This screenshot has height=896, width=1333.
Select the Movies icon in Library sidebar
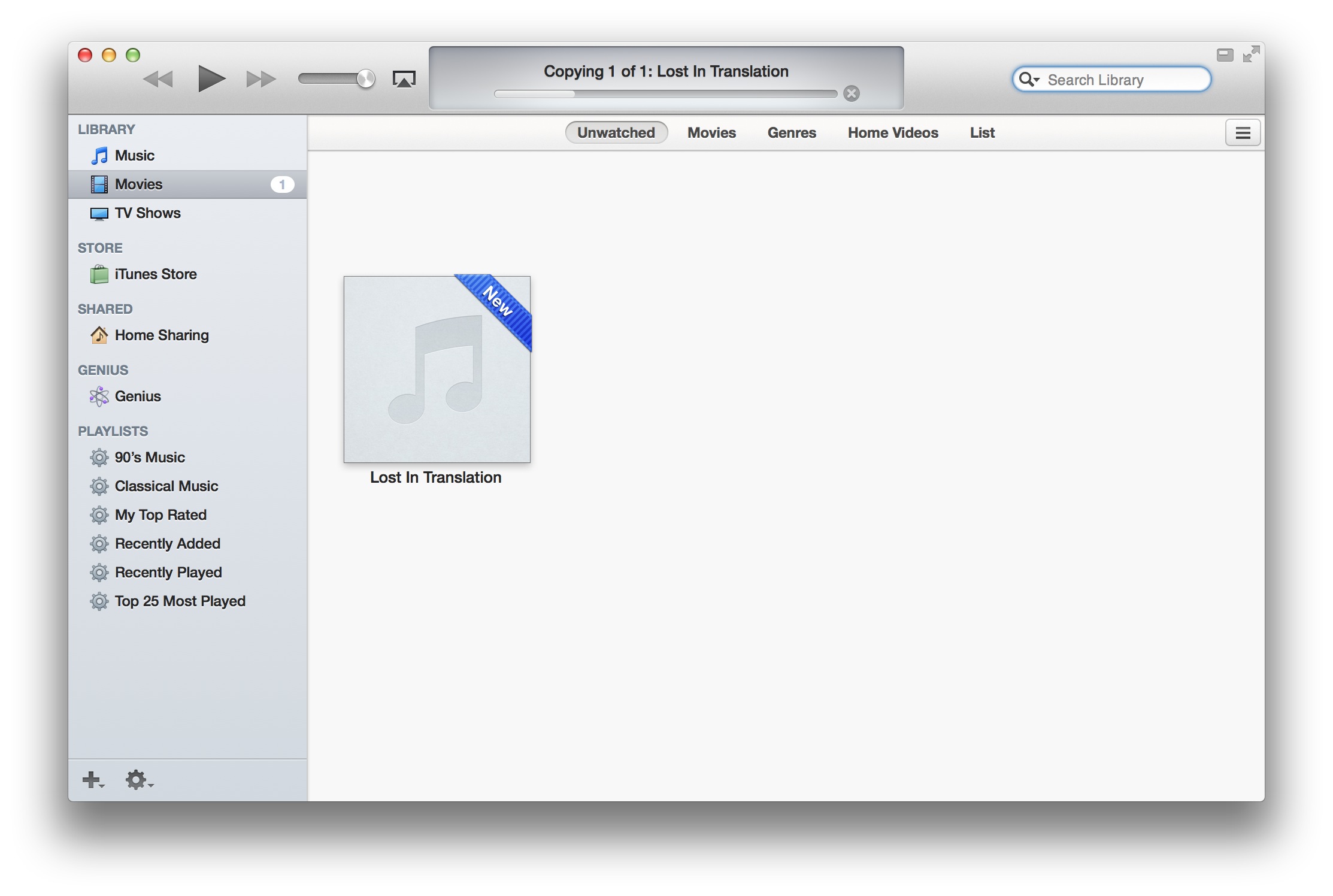(100, 184)
